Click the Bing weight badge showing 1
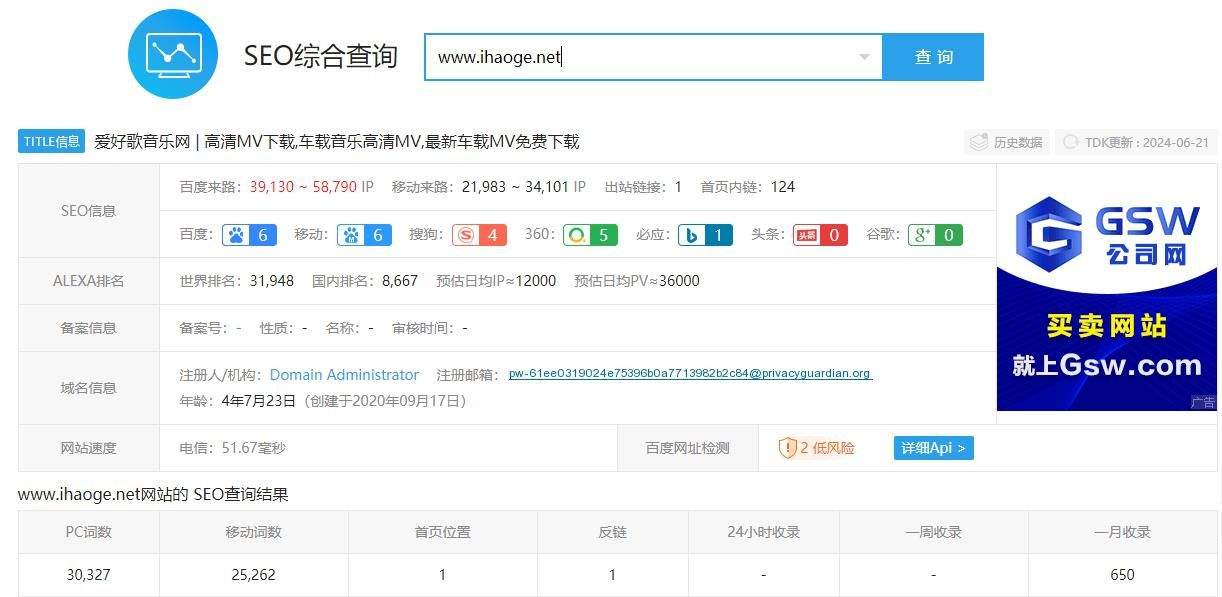The width and height of the screenshot is (1222, 597). [x=704, y=235]
